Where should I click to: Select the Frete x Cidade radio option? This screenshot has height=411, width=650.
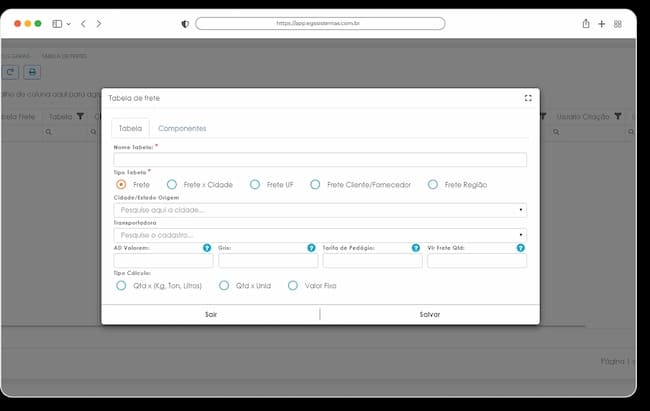coord(172,185)
